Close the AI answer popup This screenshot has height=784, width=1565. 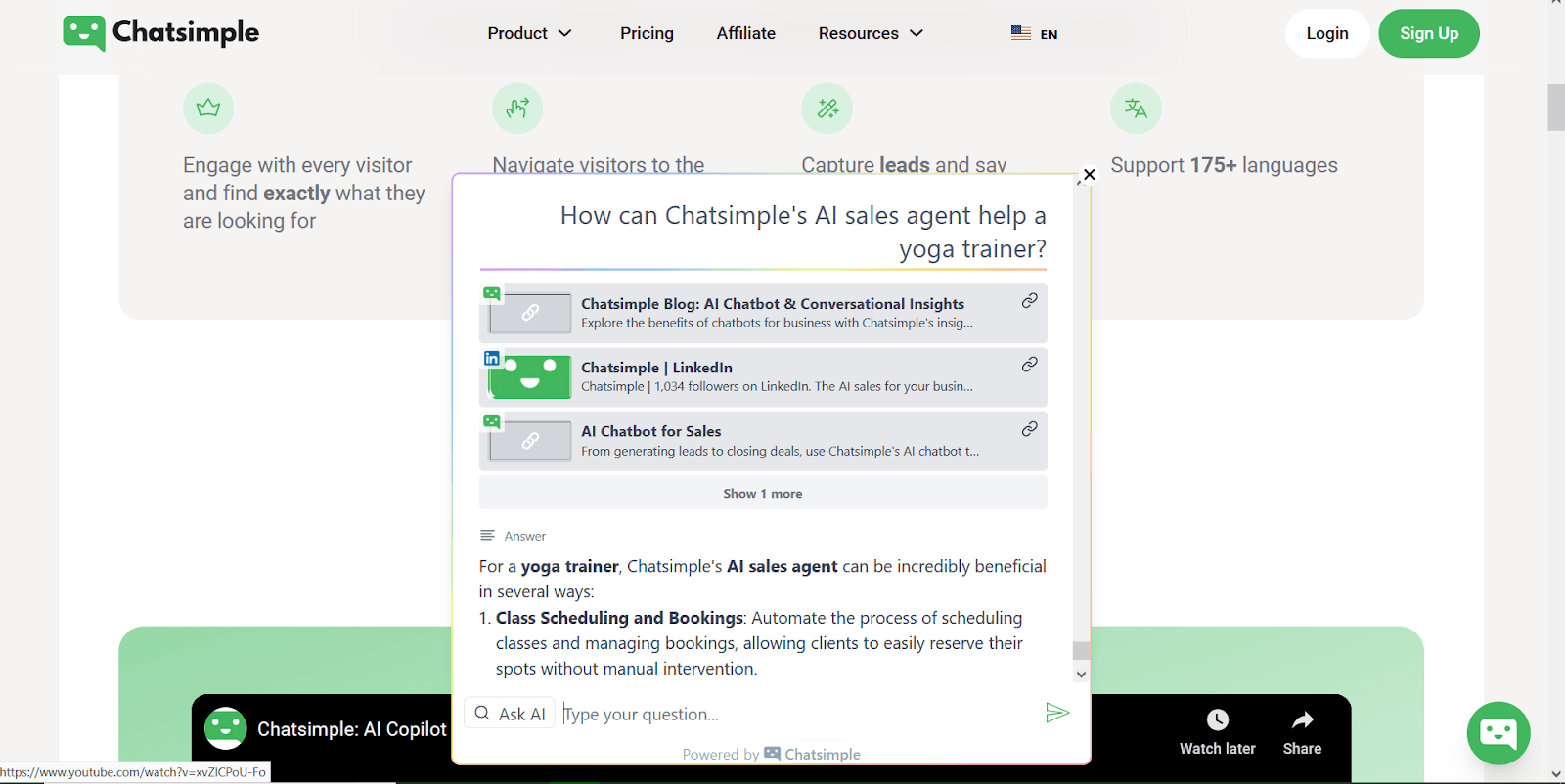tap(1089, 175)
